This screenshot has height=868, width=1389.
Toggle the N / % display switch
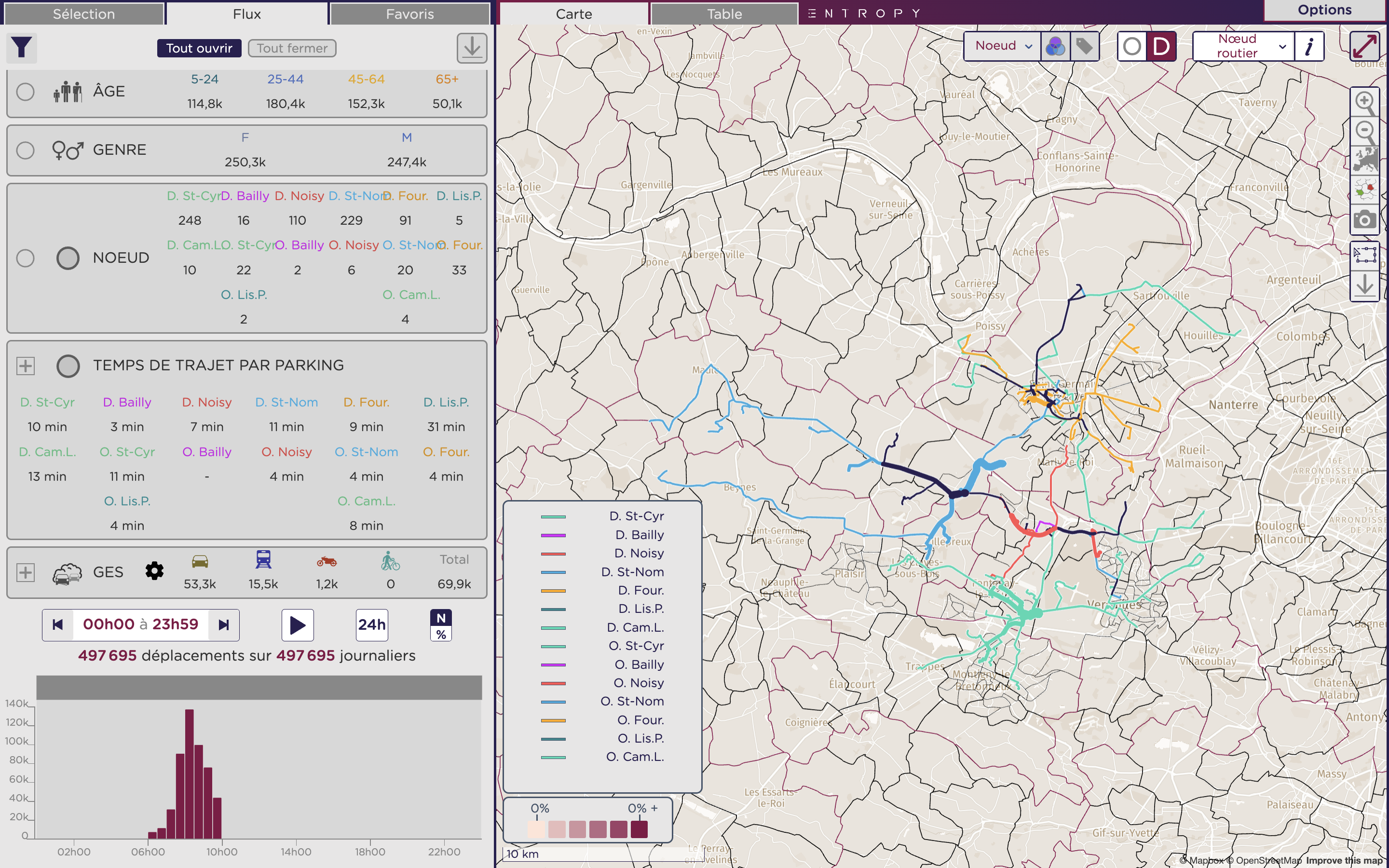point(441,625)
